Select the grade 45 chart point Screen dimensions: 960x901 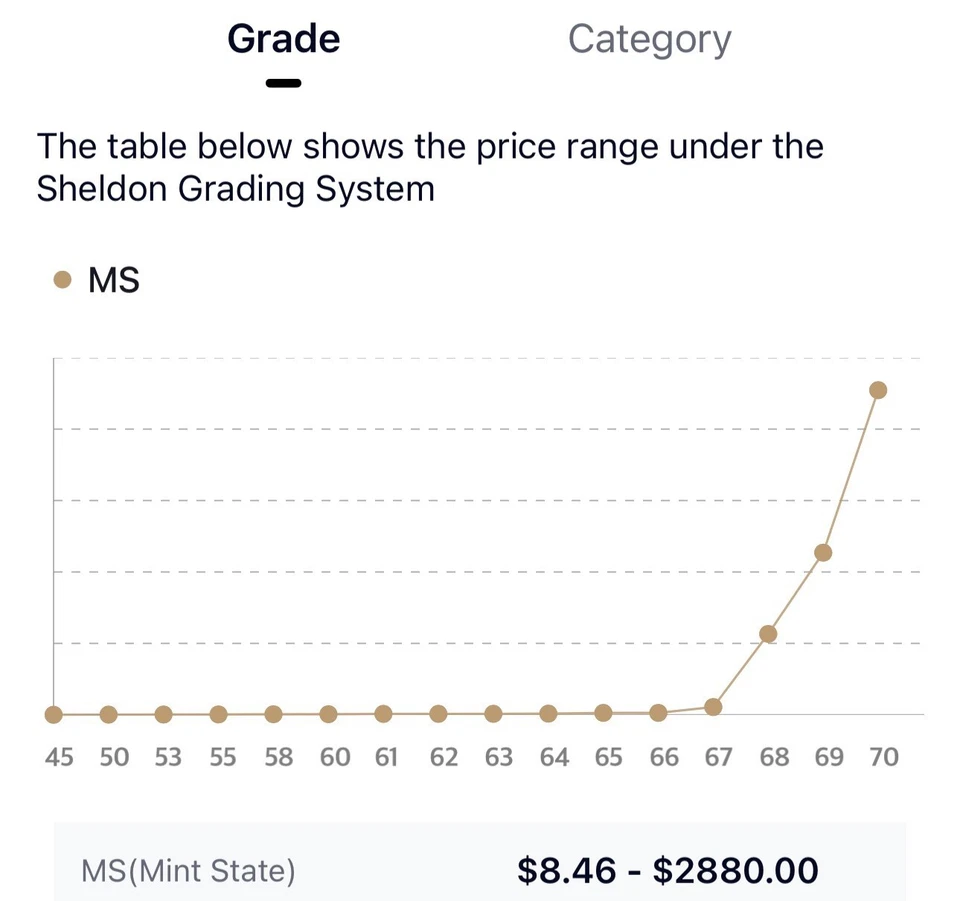tap(54, 715)
